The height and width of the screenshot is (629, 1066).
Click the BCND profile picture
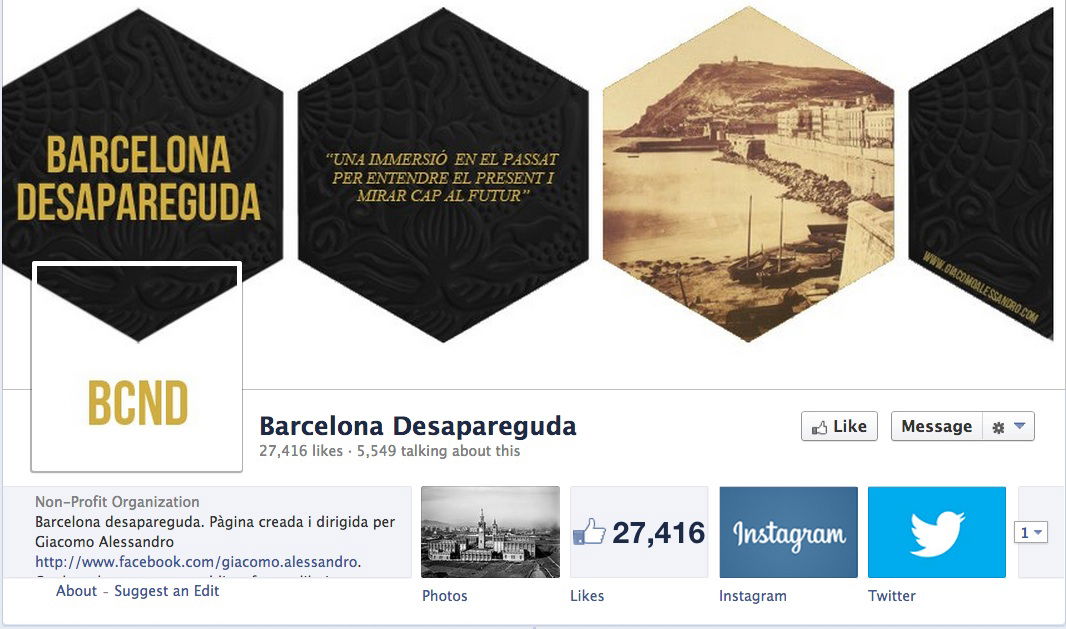pos(137,367)
